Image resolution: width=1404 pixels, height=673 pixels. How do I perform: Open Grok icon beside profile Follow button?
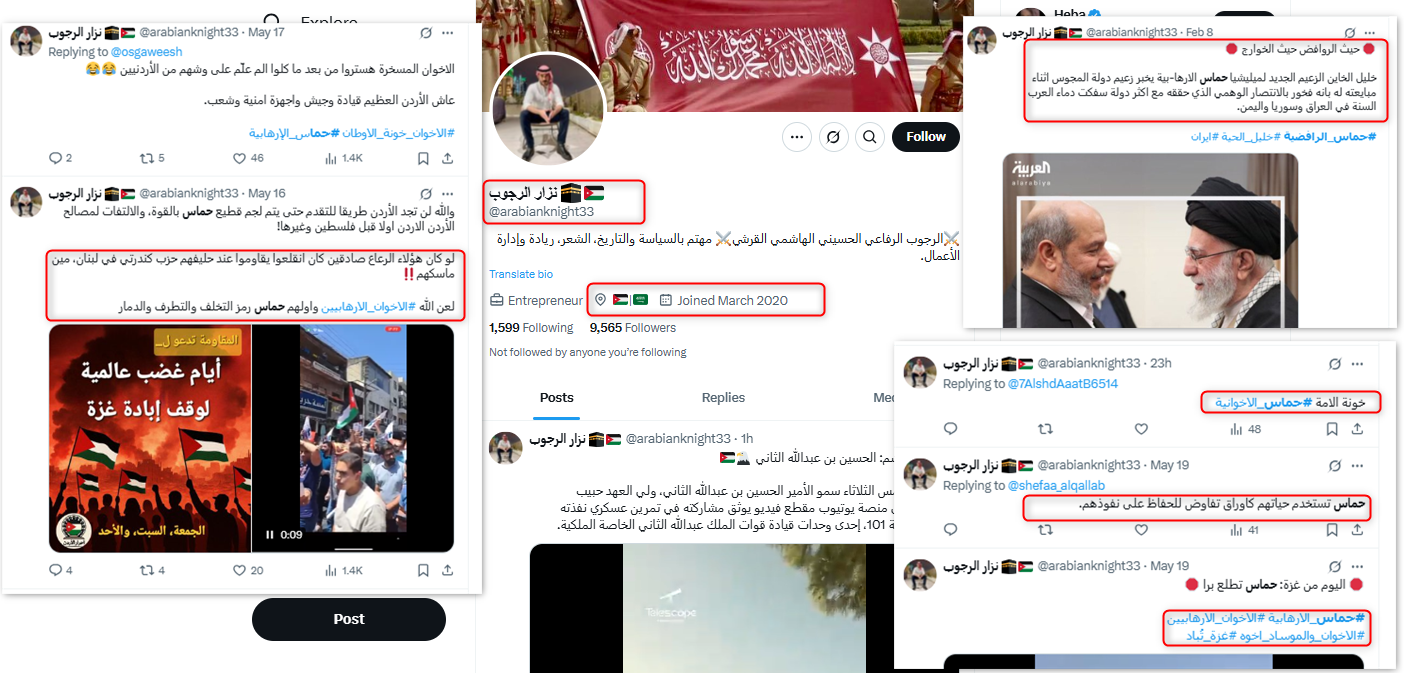[833, 137]
